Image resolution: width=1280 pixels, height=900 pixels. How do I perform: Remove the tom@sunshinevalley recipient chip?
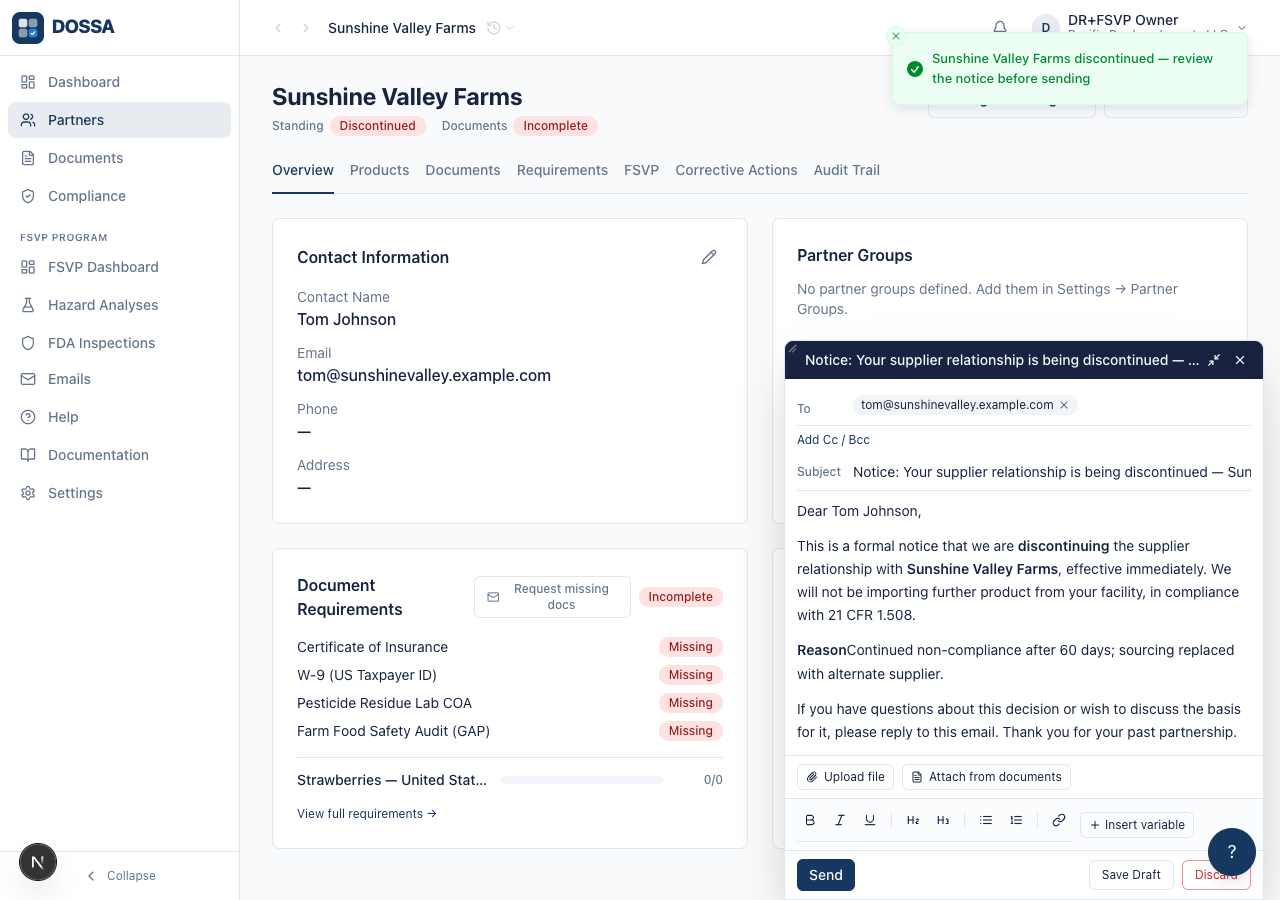pos(1064,405)
